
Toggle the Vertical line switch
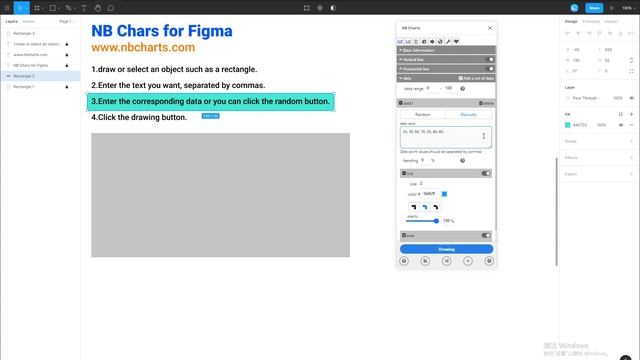[x=489, y=60]
